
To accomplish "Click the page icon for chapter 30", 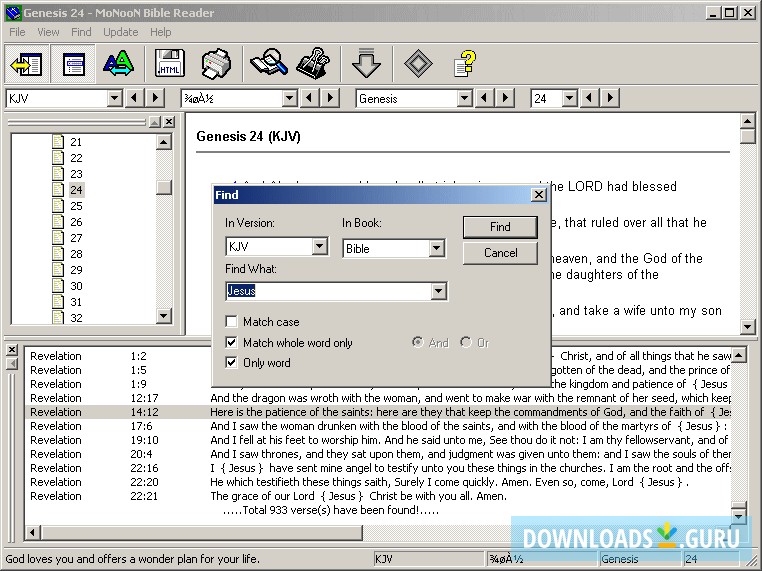I will coord(58,285).
